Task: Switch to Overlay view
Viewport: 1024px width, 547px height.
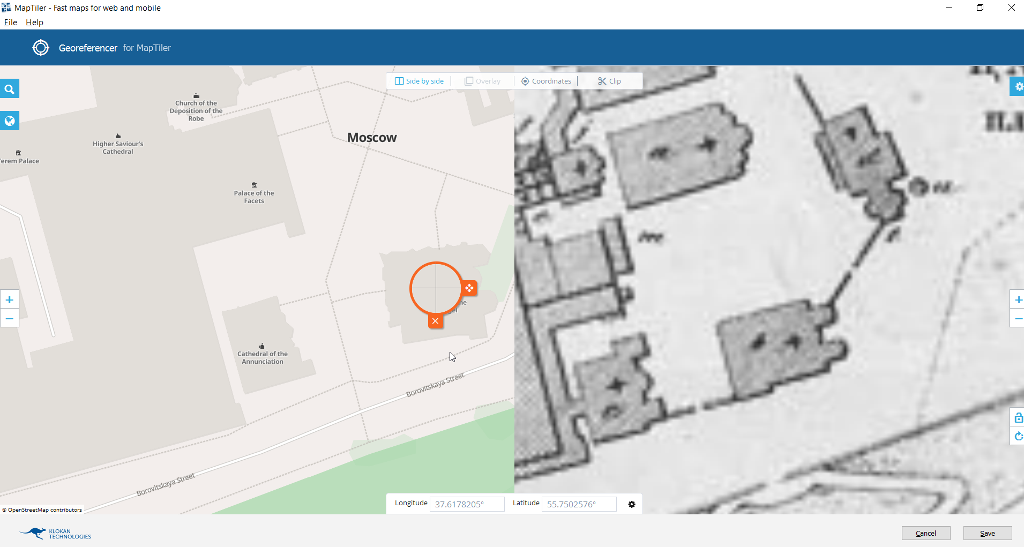Action: (x=482, y=81)
